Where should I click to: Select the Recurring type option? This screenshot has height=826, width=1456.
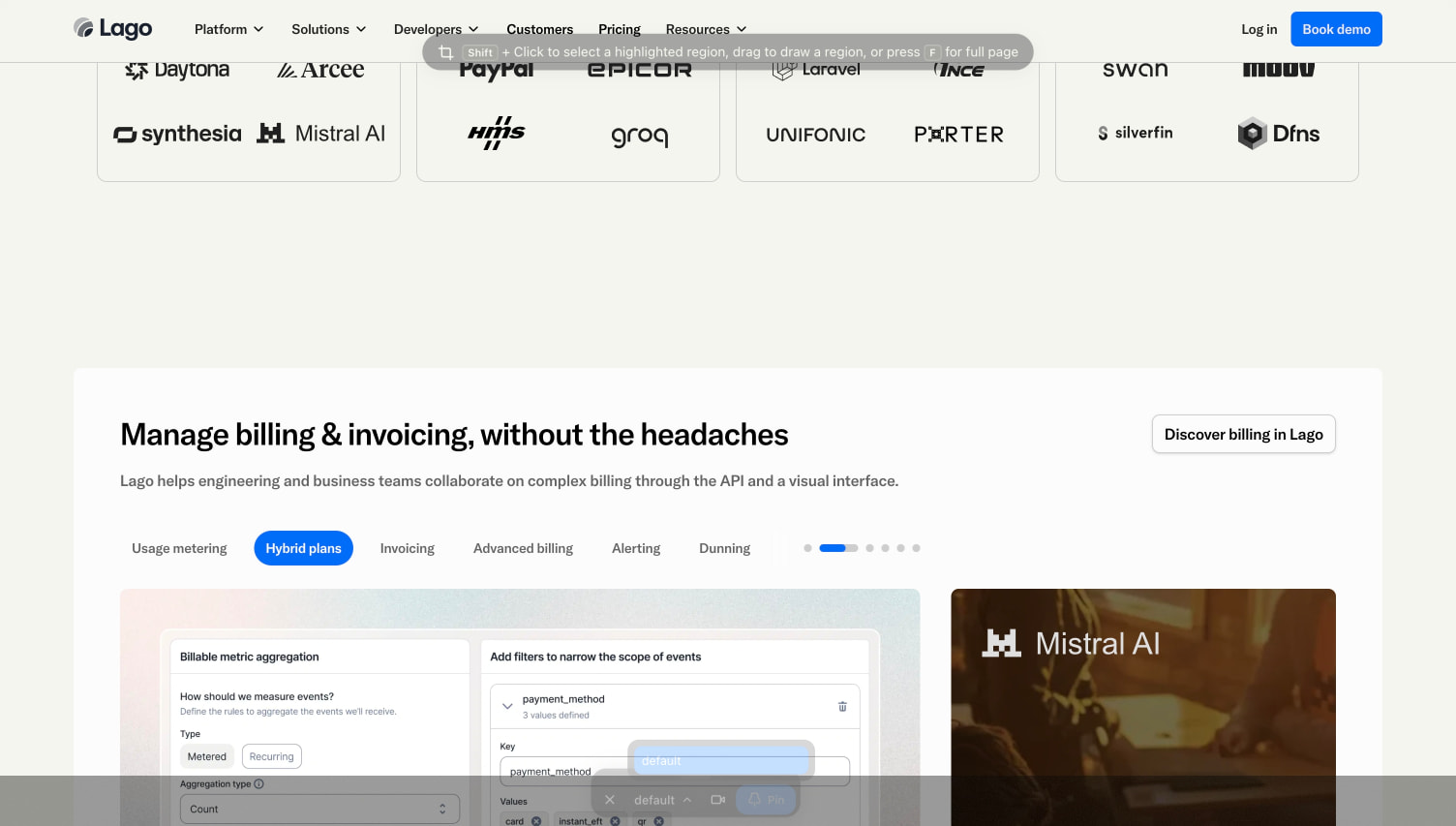pos(272,756)
